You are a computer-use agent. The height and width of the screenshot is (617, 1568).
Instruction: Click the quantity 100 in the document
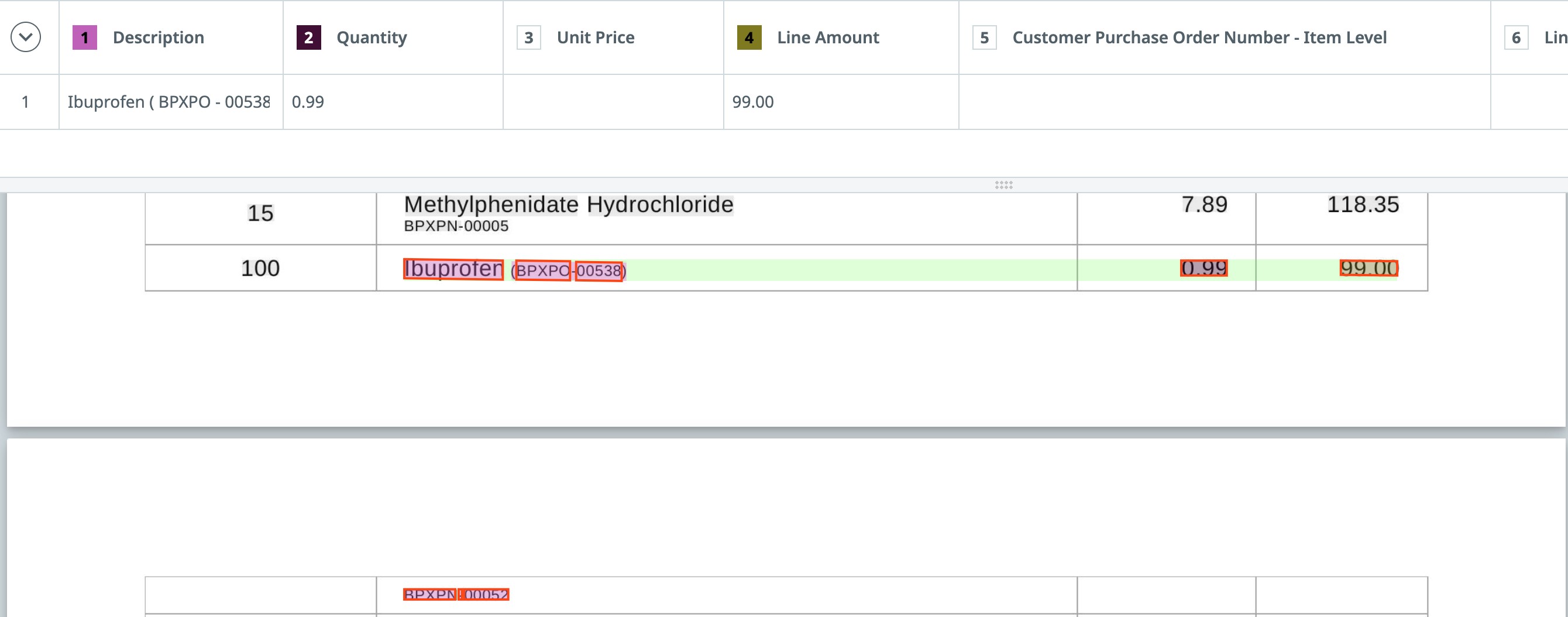tap(260, 269)
